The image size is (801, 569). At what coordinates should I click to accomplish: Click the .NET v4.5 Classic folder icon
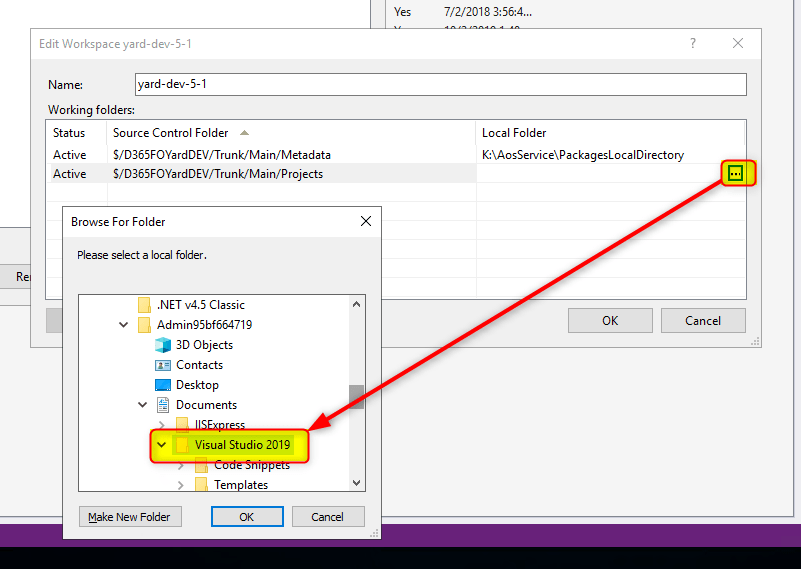tap(144, 305)
